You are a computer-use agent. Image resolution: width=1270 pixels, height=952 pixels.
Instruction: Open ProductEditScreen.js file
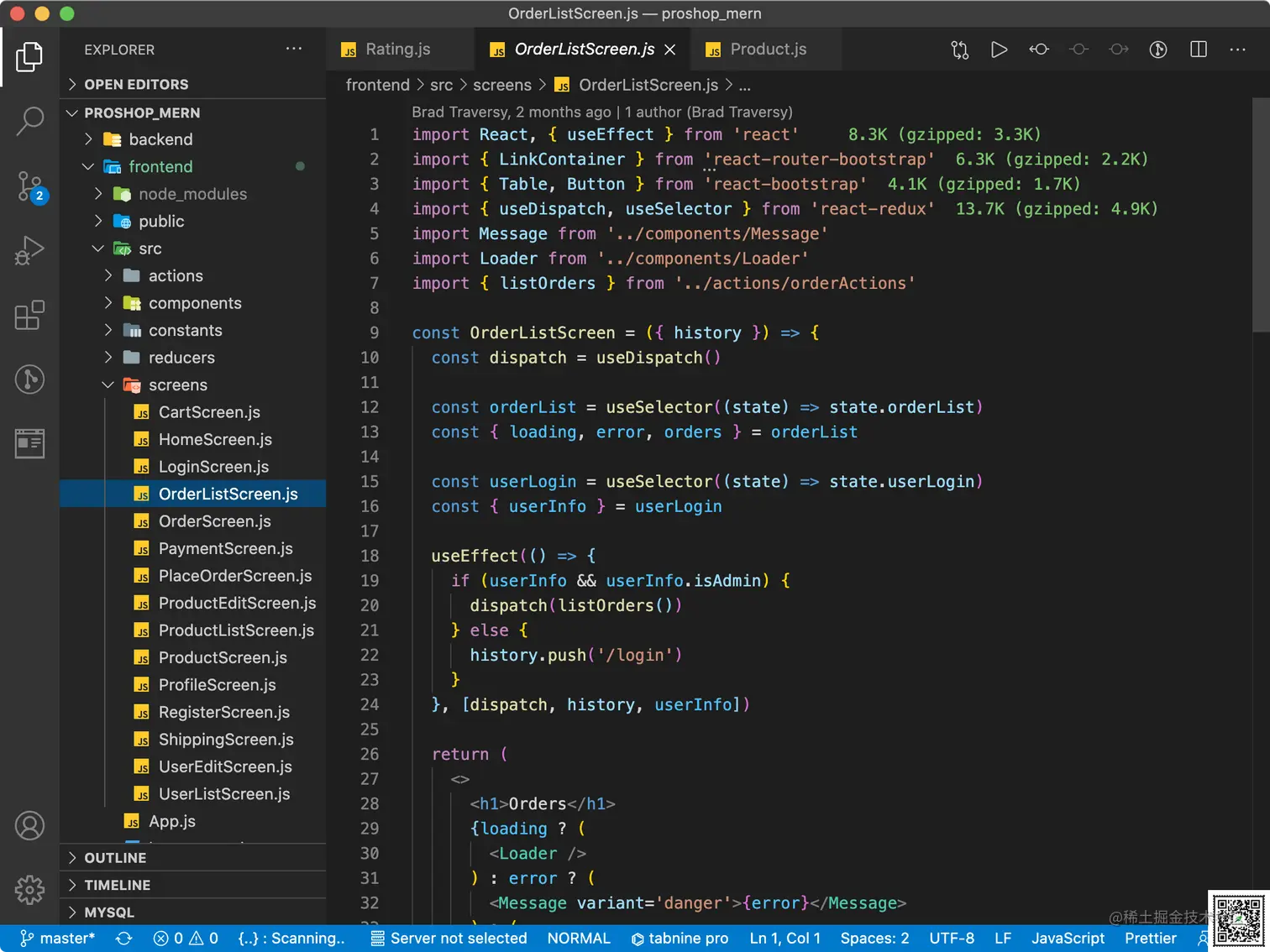tap(194, 604)
